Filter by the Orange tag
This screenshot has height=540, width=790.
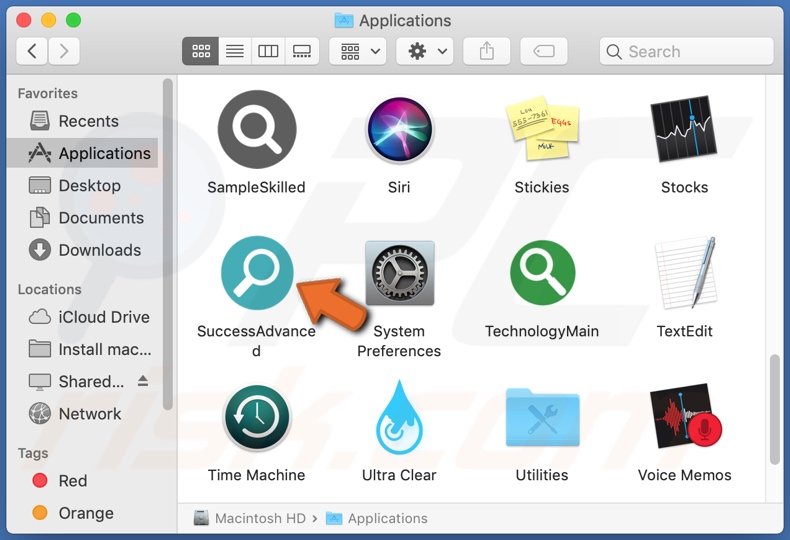click(84, 513)
